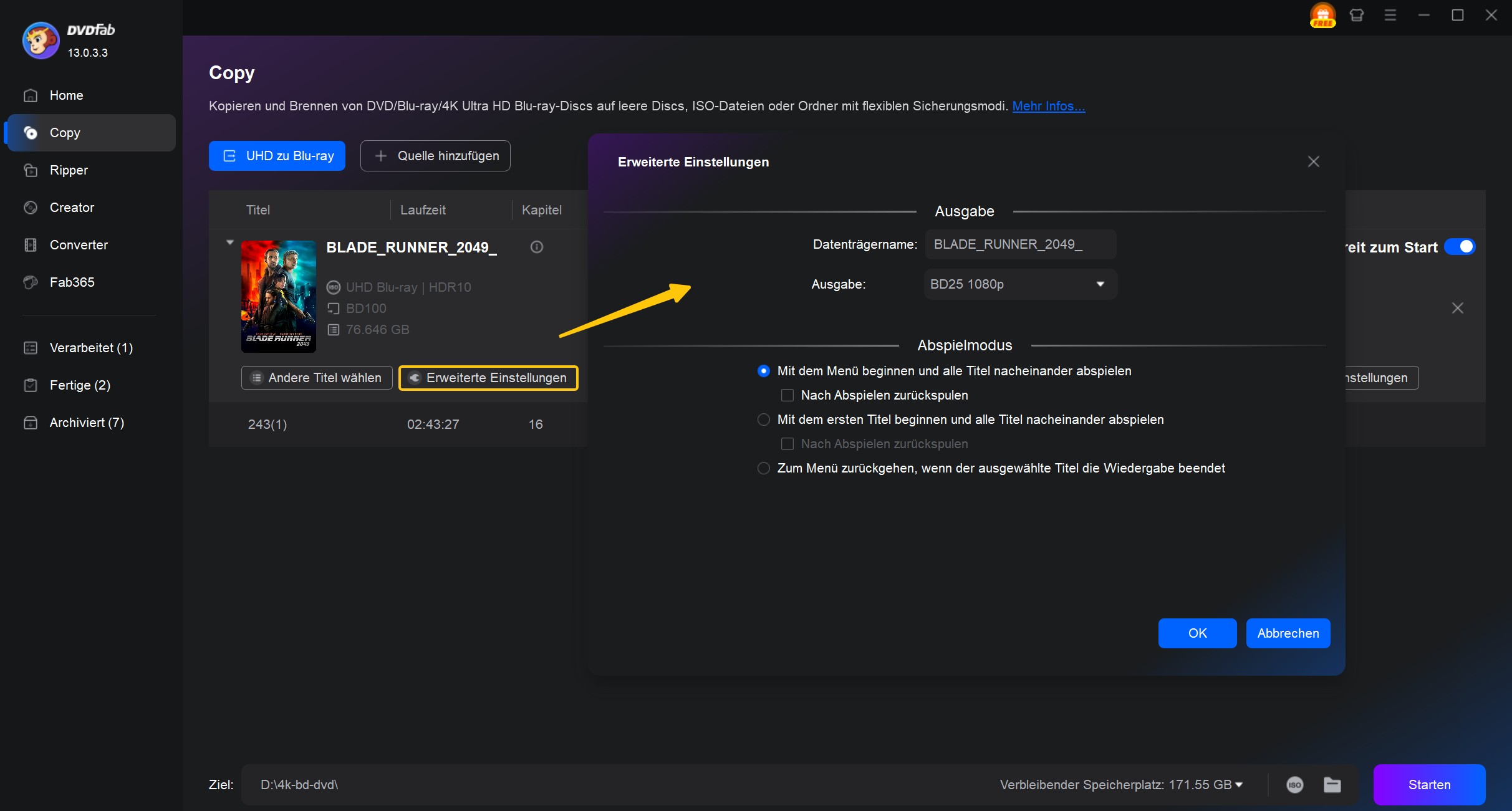Go to the Ripper module

coord(90,170)
